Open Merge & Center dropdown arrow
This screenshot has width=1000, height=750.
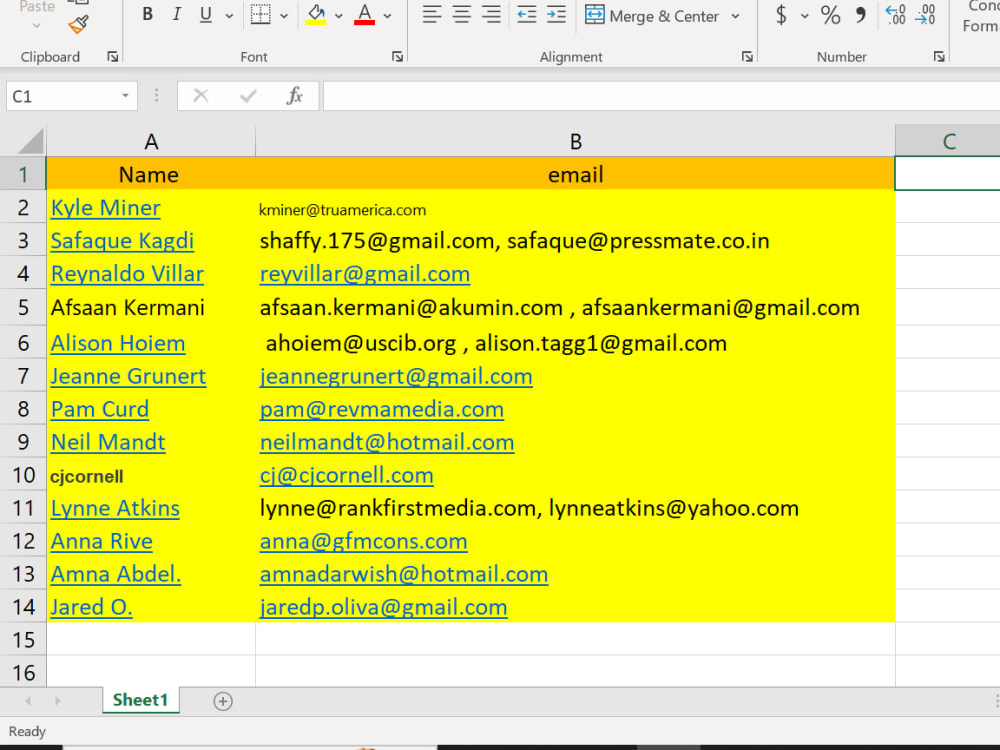pos(735,16)
